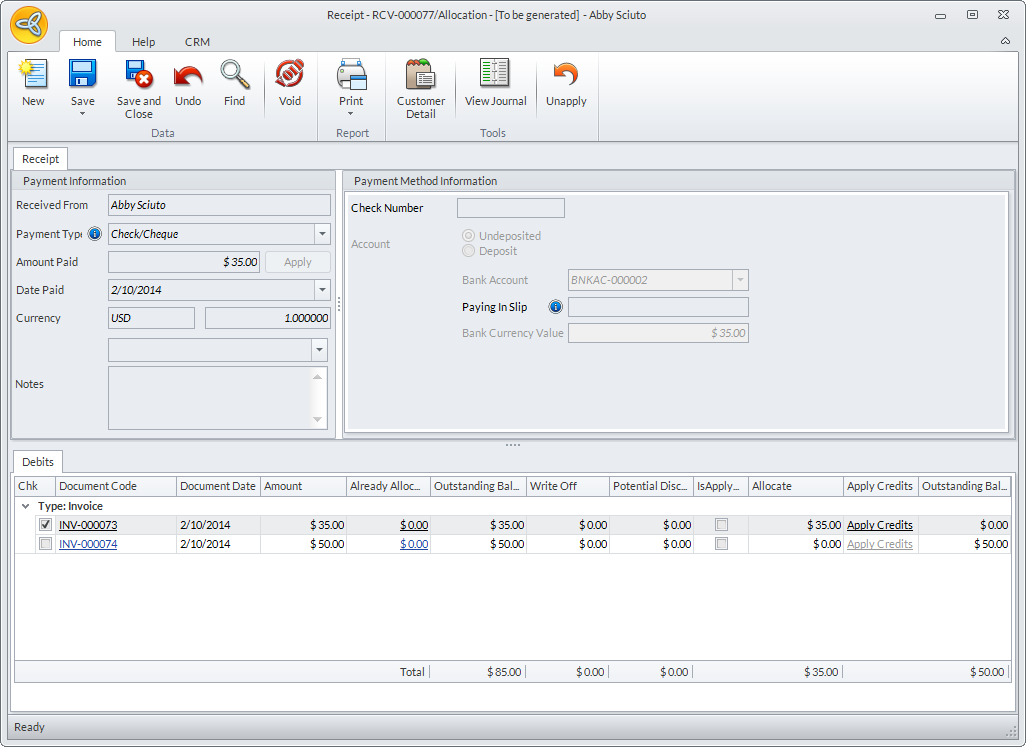1026x747 pixels.
Task: Open the Customer Detail tool
Action: coord(421,76)
